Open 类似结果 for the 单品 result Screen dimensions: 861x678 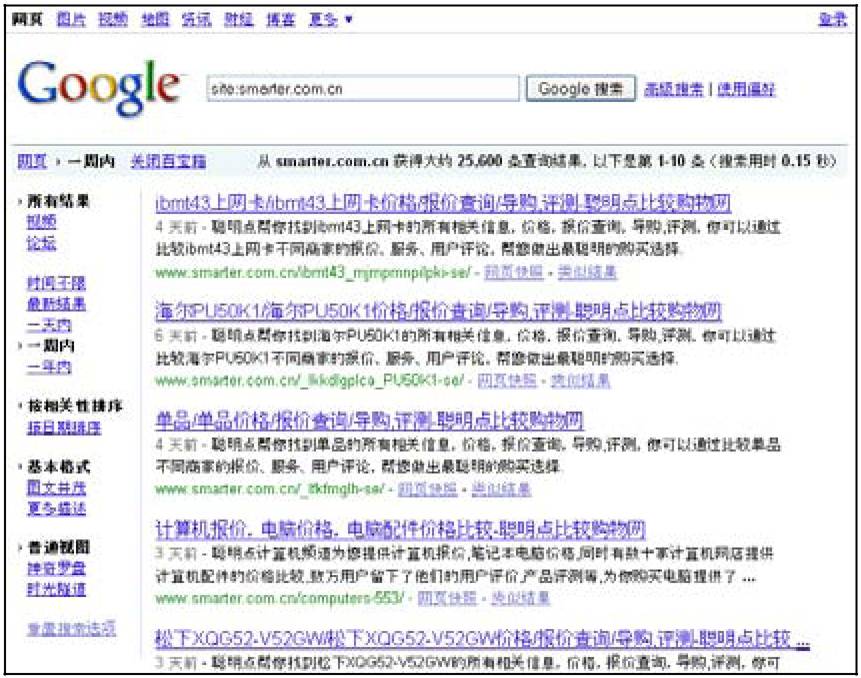(501, 489)
